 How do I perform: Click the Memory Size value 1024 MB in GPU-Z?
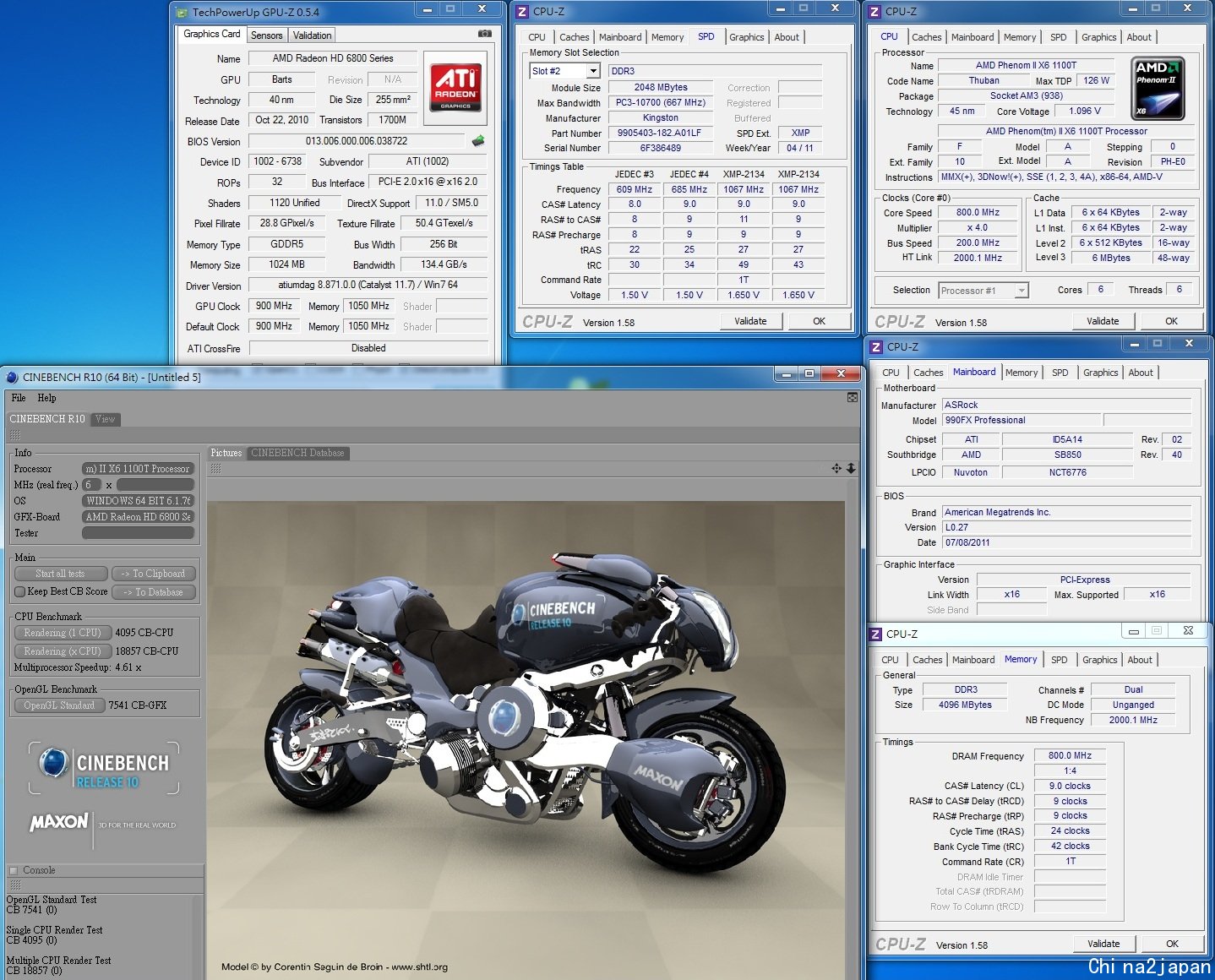pos(286,264)
